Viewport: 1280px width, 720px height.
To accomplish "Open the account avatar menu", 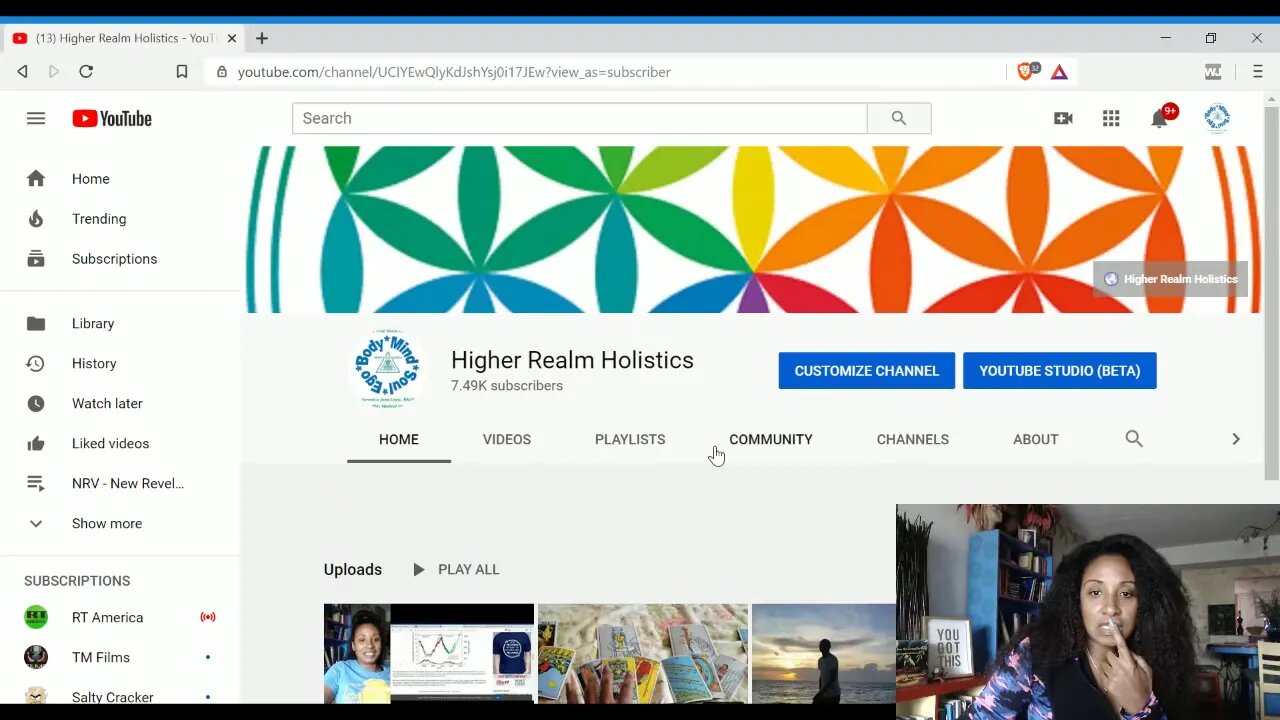I will 1217,118.
